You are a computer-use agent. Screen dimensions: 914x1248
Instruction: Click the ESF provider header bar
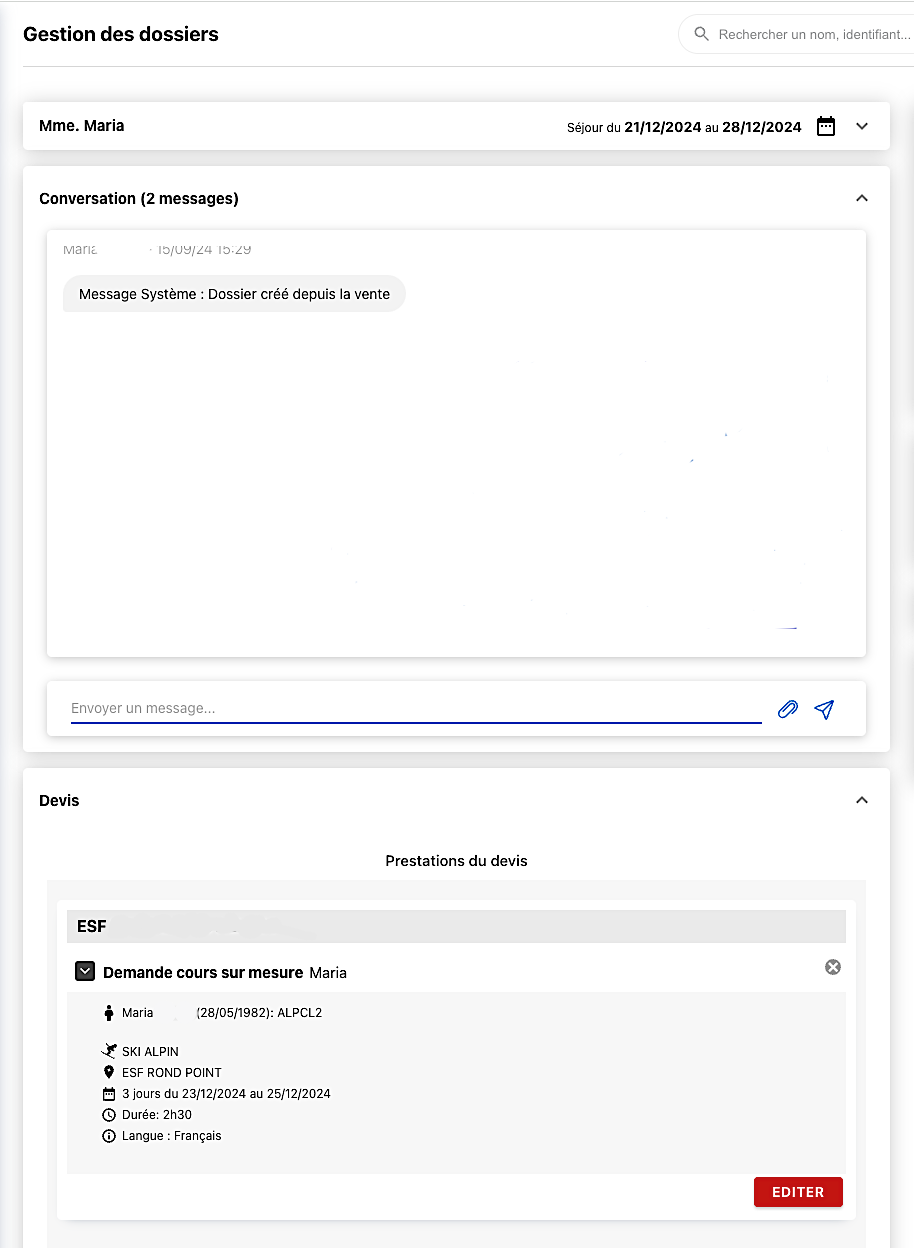(456, 926)
